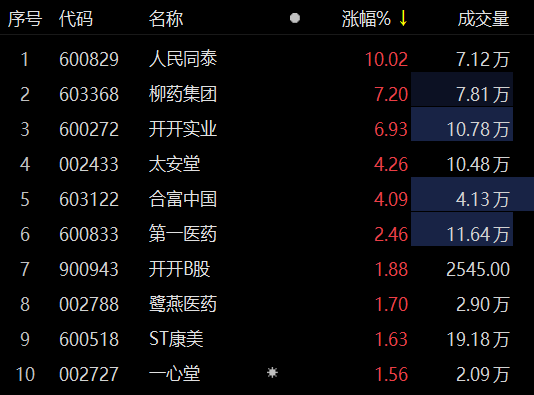534x395 pixels.
Task: Click the 6.93 percent gain value
Action: (x=391, y=130)
